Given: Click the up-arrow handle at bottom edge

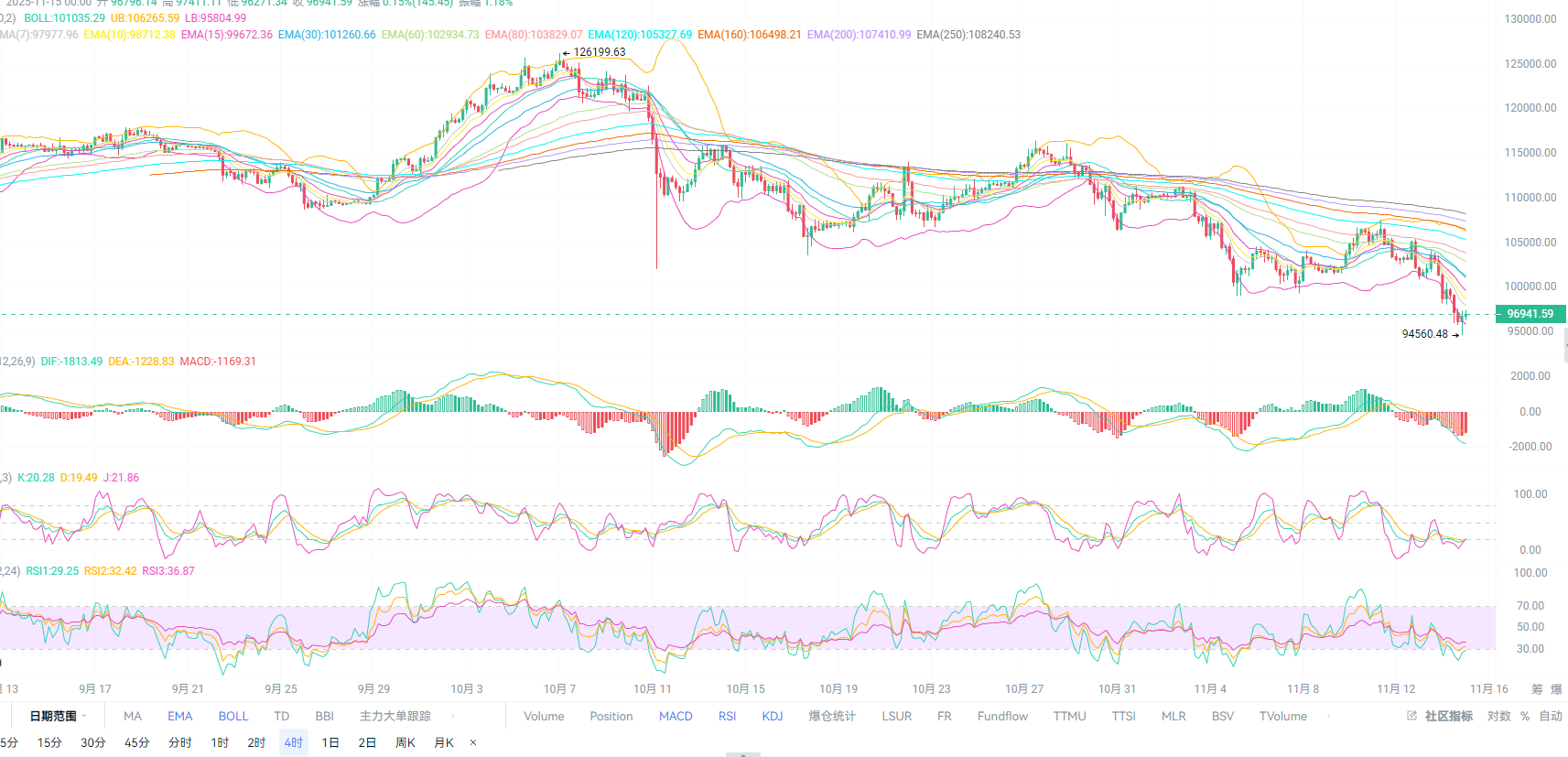Looking at the screenshot, I should tap(743, 754).
